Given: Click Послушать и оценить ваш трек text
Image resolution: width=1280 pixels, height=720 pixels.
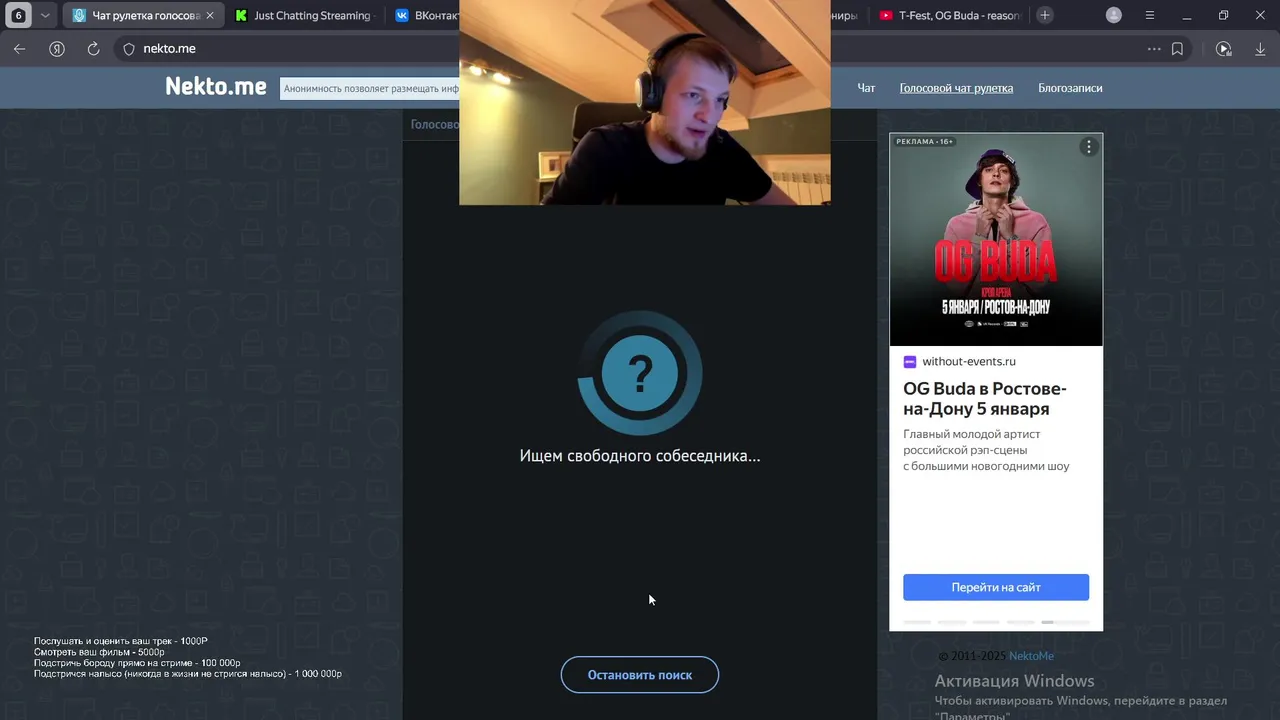Looking at the screenshot, I should [121, 641].
